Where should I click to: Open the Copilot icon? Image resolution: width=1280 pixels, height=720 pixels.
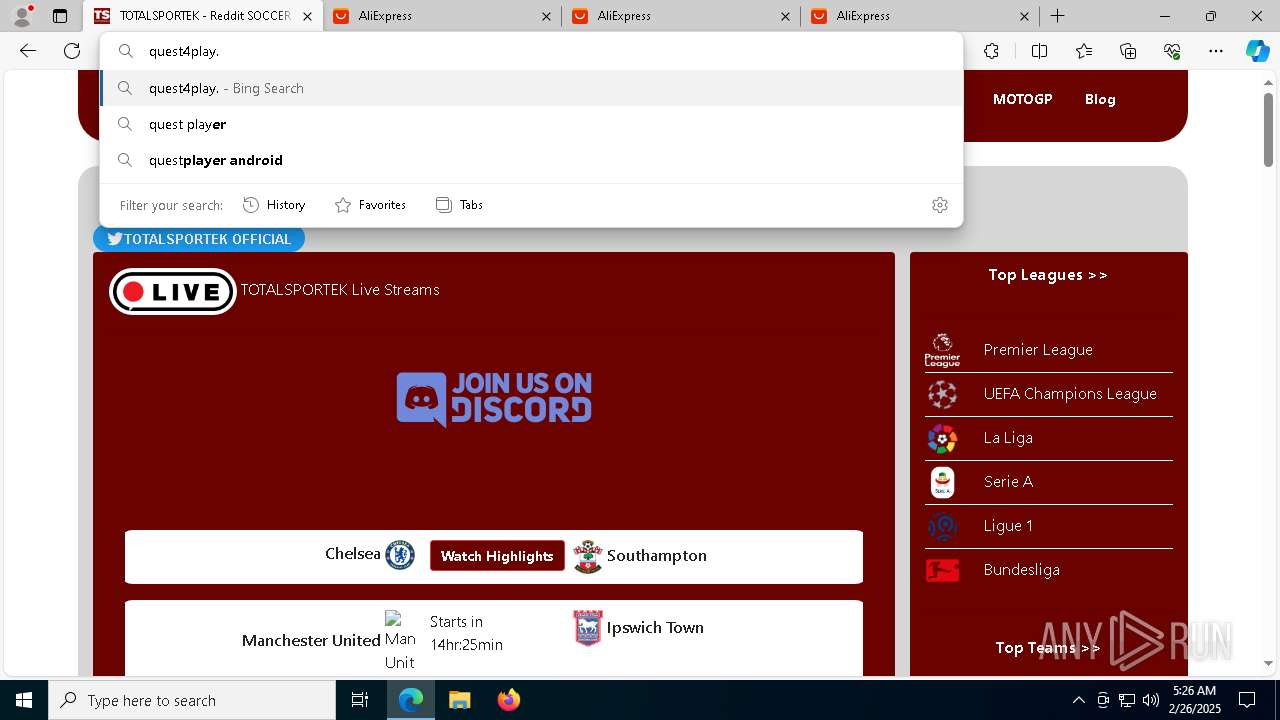[x=1257, y=51]
